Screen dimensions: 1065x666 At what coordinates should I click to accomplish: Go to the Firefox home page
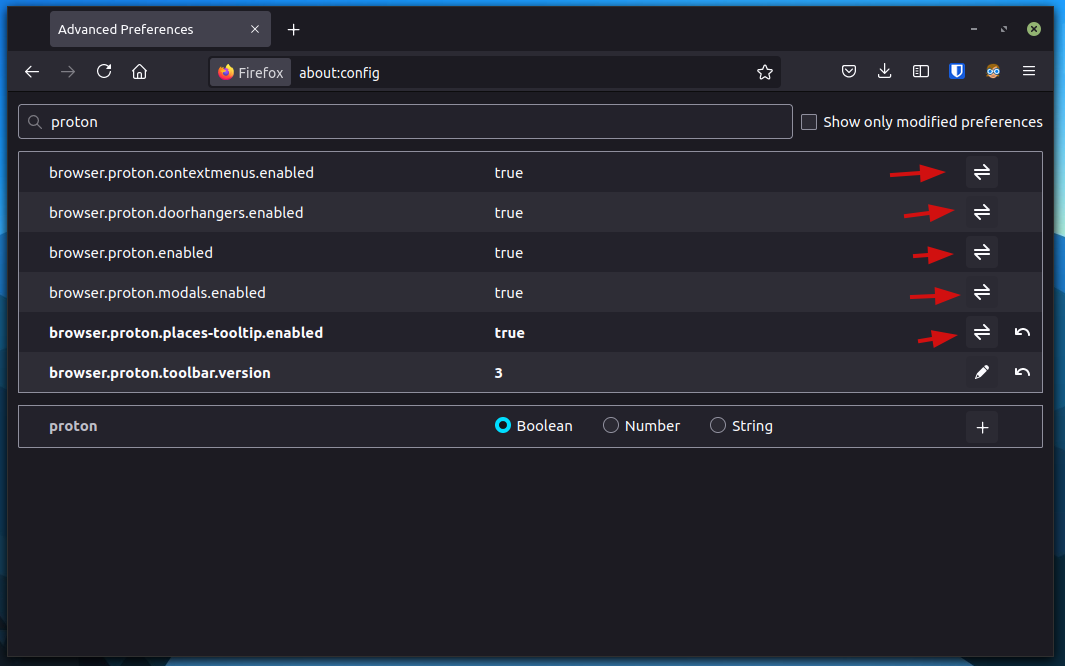click(x=140, y=72)
